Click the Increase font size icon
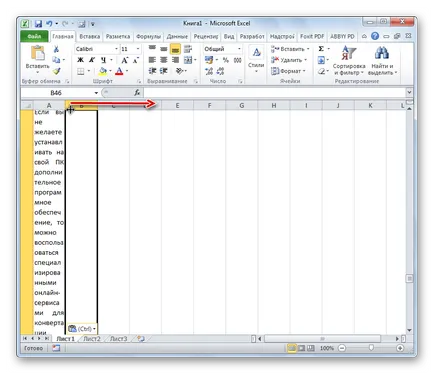 (124, 60)
